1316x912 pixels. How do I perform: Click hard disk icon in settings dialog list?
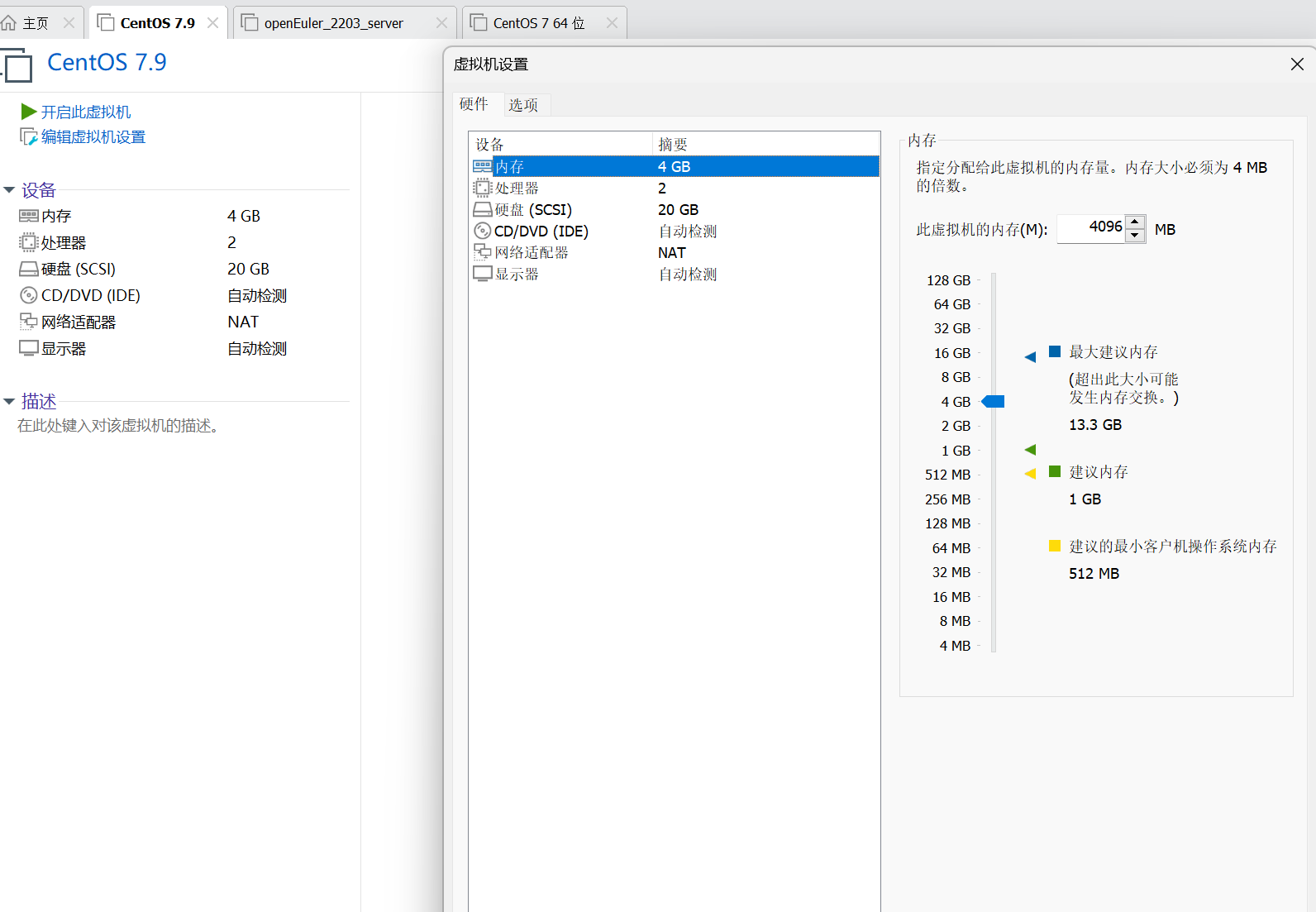click(482, 209)
